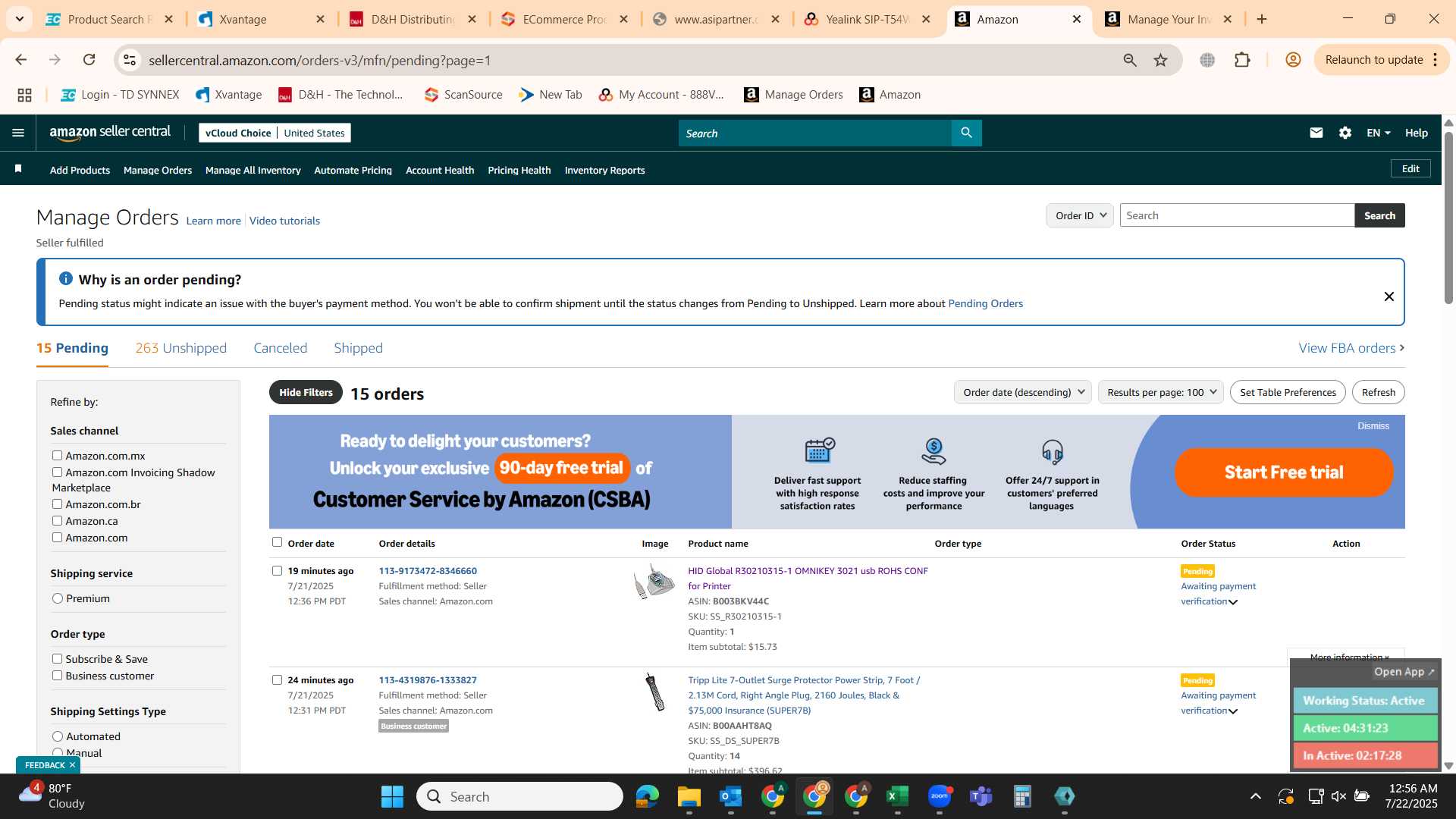
Task: Expand Awaiting payment verification for HID order
Action: [1233, 602]
